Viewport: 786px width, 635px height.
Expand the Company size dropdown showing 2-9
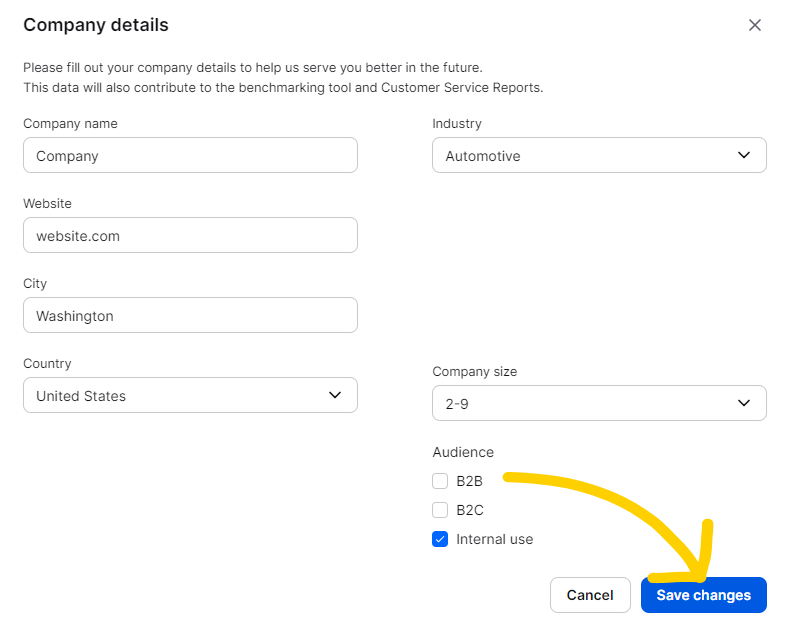click(x=599, y=403)
